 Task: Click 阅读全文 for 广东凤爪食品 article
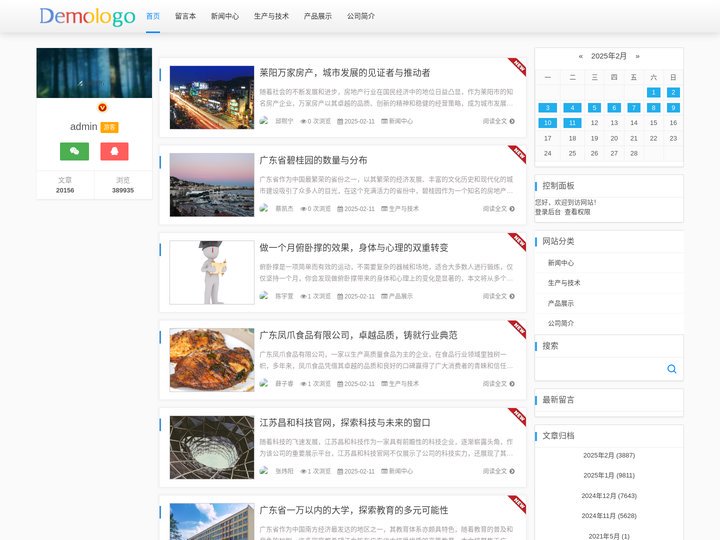(499, 383)
